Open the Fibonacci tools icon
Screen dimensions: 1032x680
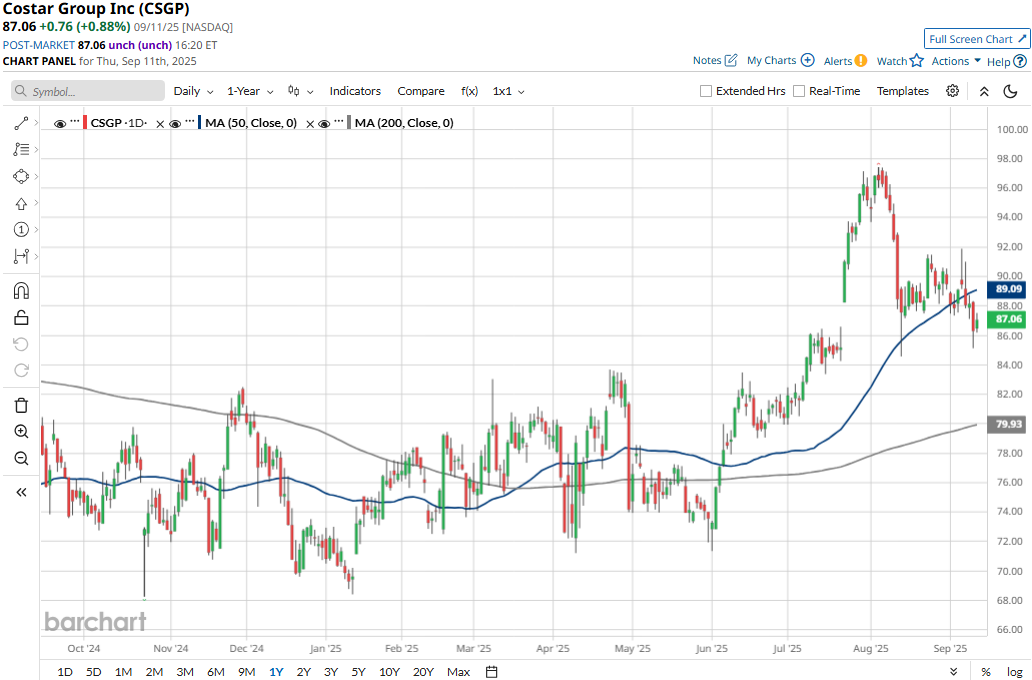21,149
